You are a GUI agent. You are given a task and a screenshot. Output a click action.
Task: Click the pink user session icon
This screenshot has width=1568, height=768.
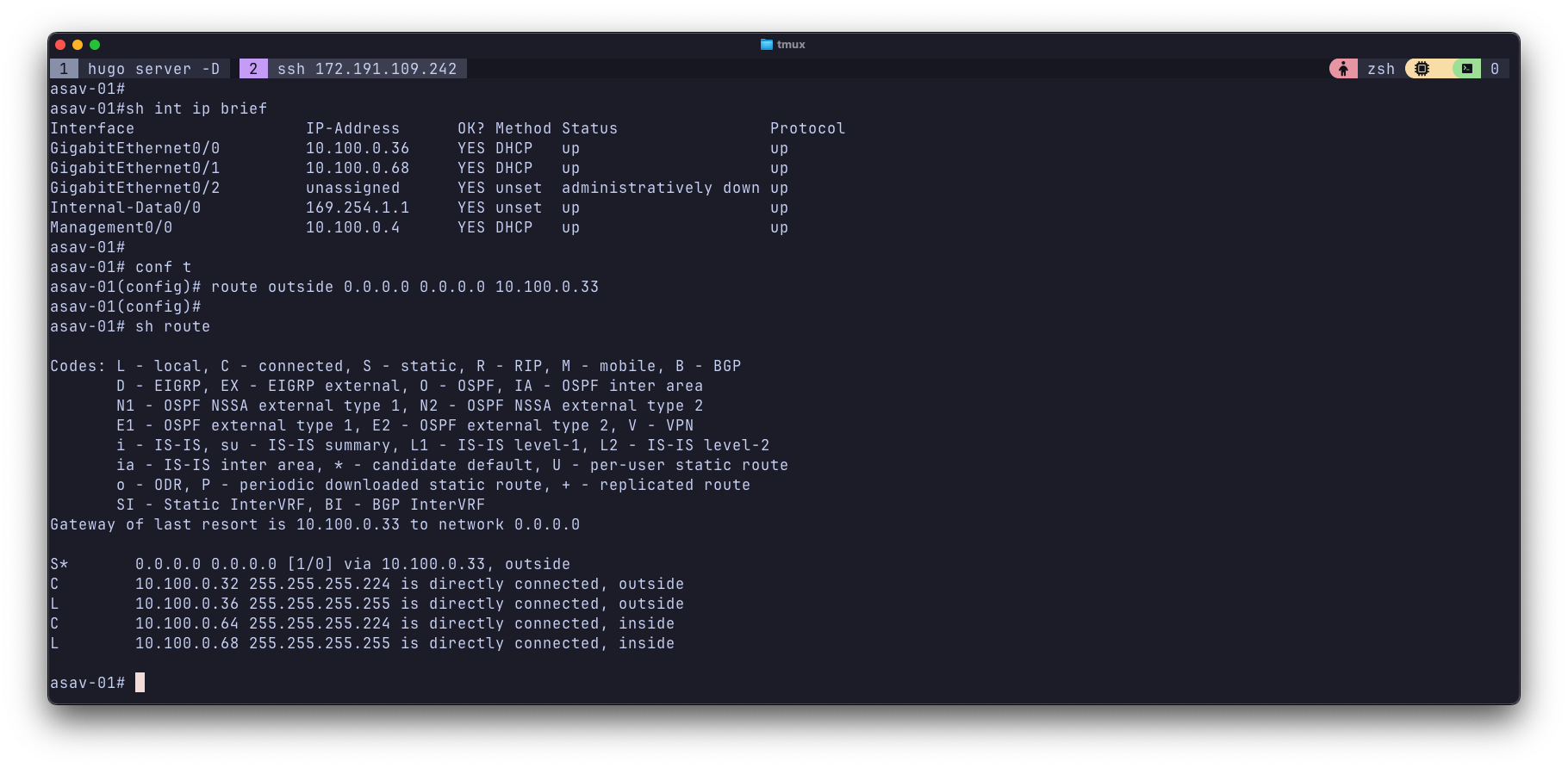(1342, 69)
